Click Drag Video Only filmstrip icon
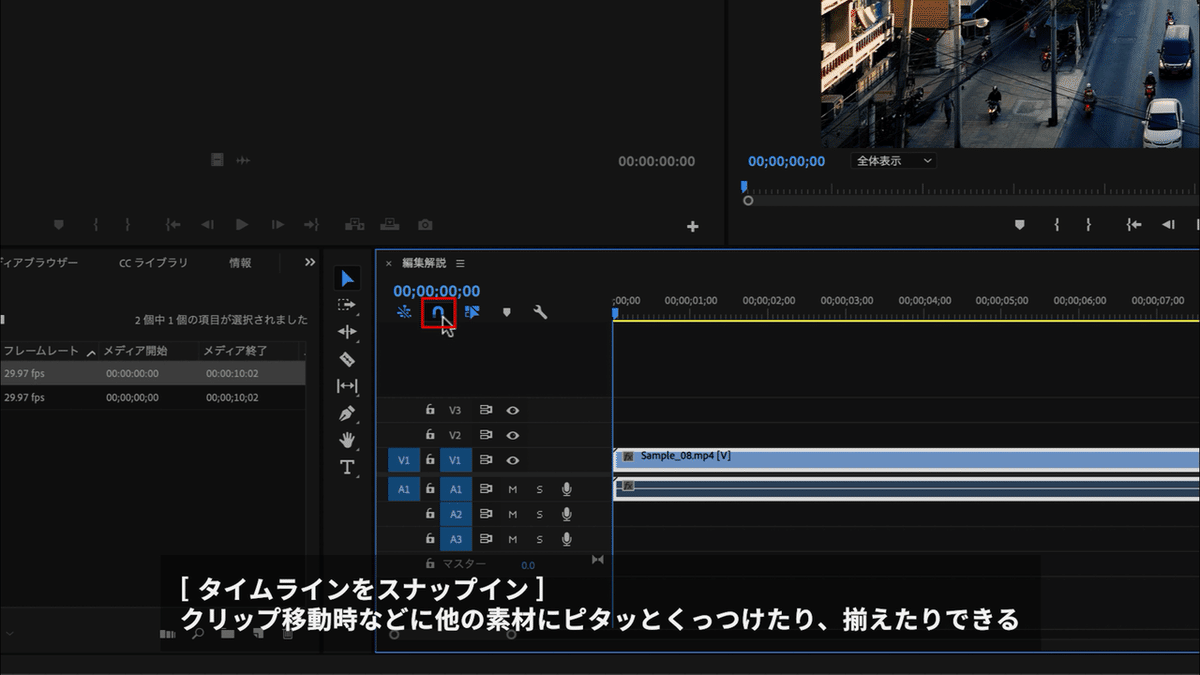 coord(217,160)
